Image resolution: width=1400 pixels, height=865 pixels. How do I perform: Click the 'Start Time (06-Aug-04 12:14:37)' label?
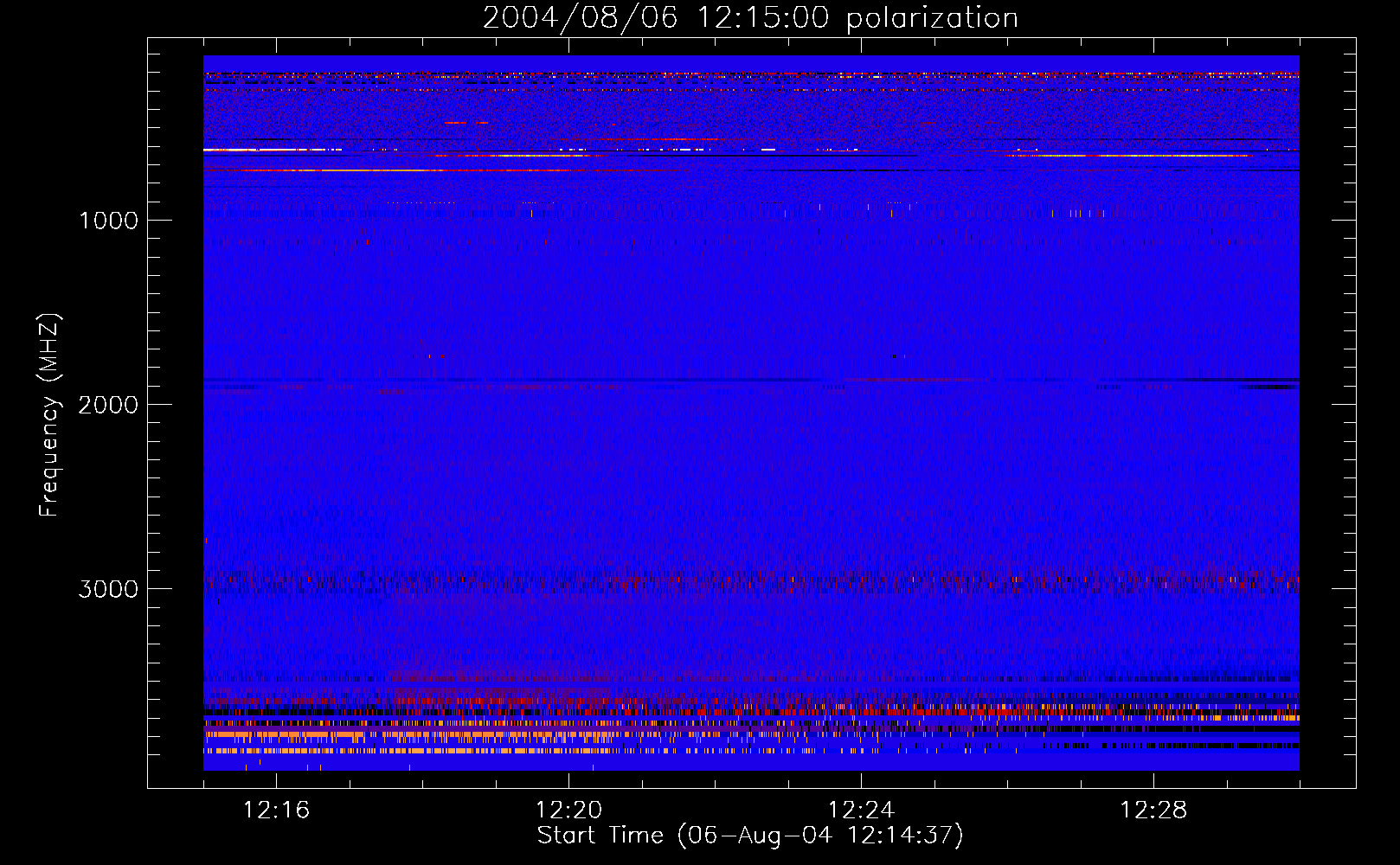pyautogui.click(x=750, y=836)
